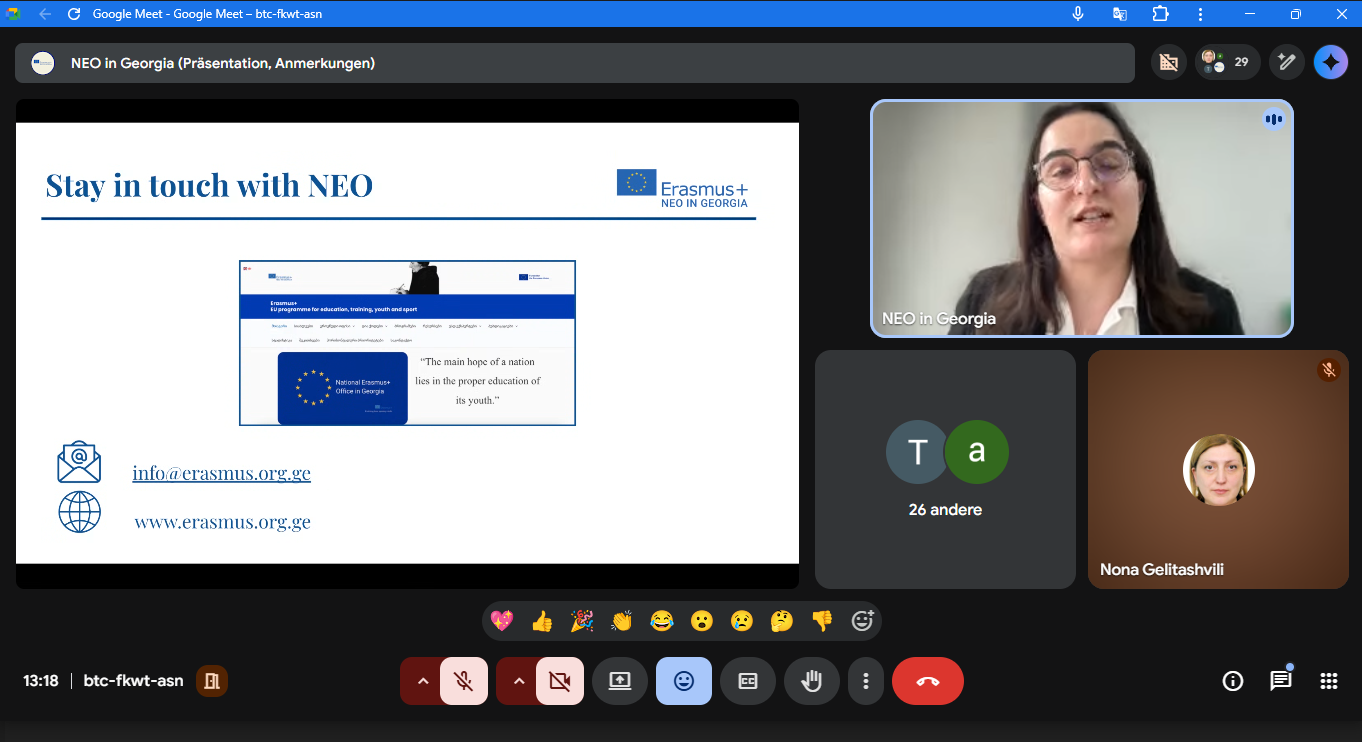
Task: Open the Gemini sparkle icon
Action: click(1330, 62)
